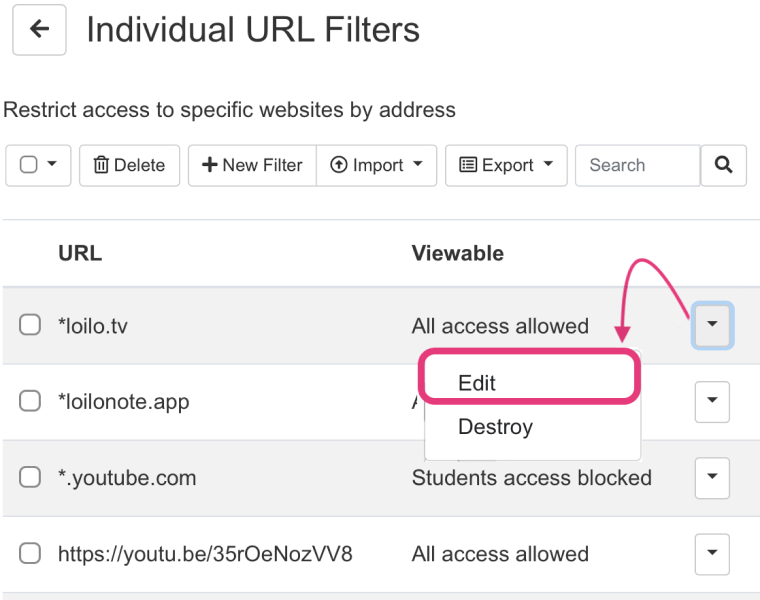Add a filter with New Filter

click(252, 165)
